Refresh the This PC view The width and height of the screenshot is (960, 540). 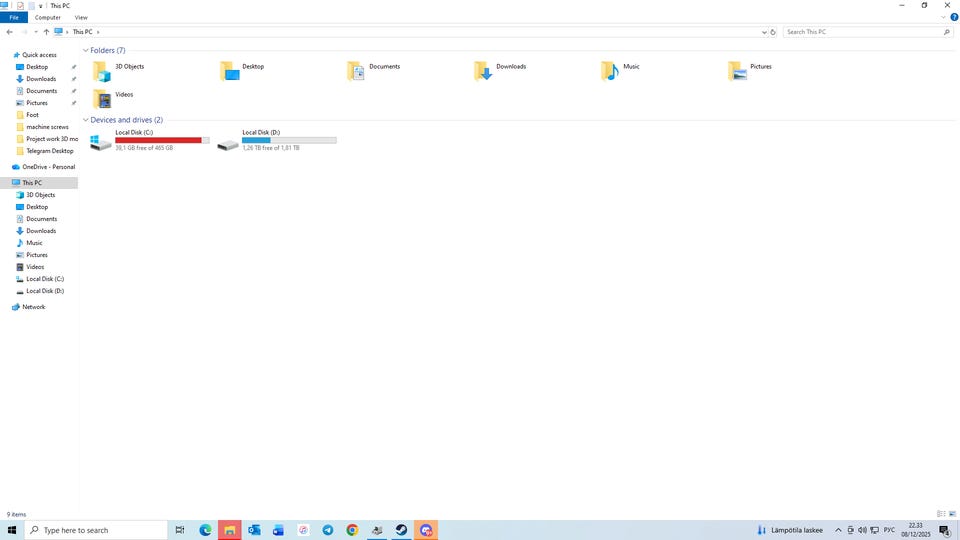pos(773,32)
